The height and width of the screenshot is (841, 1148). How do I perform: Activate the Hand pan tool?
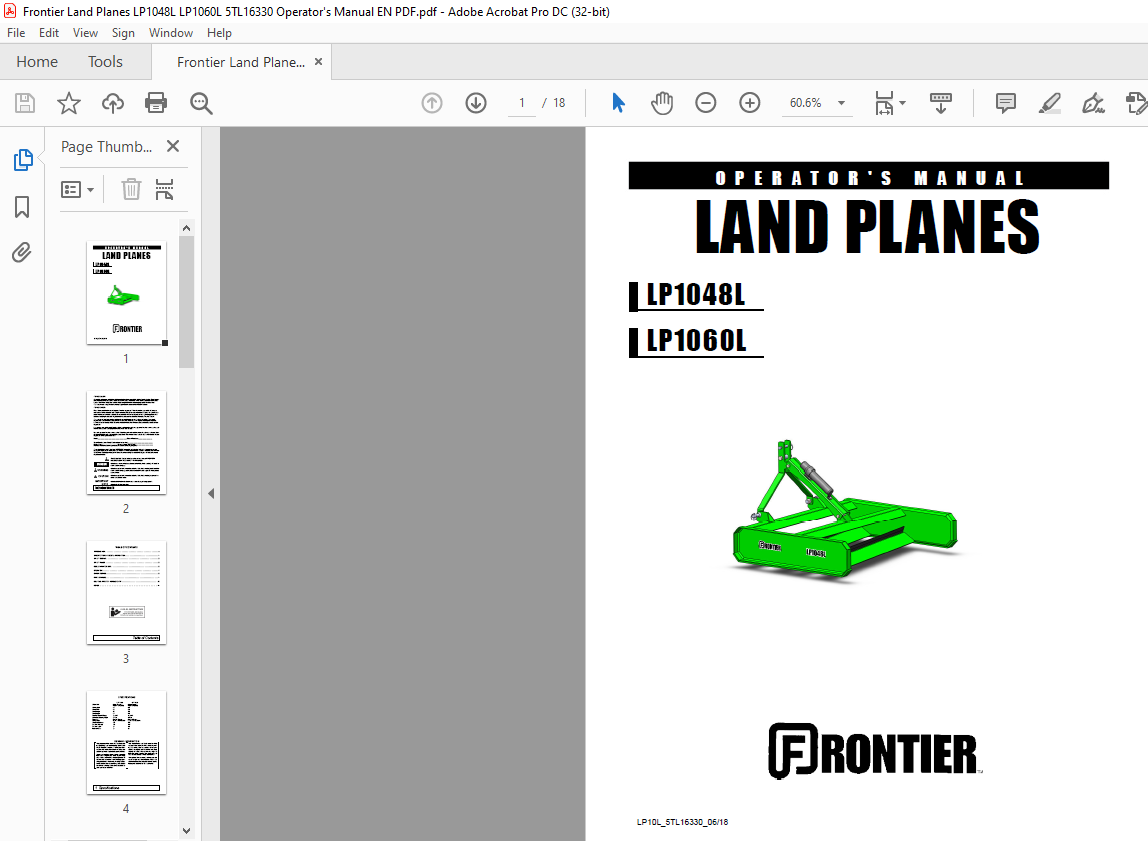coord(662,103)
